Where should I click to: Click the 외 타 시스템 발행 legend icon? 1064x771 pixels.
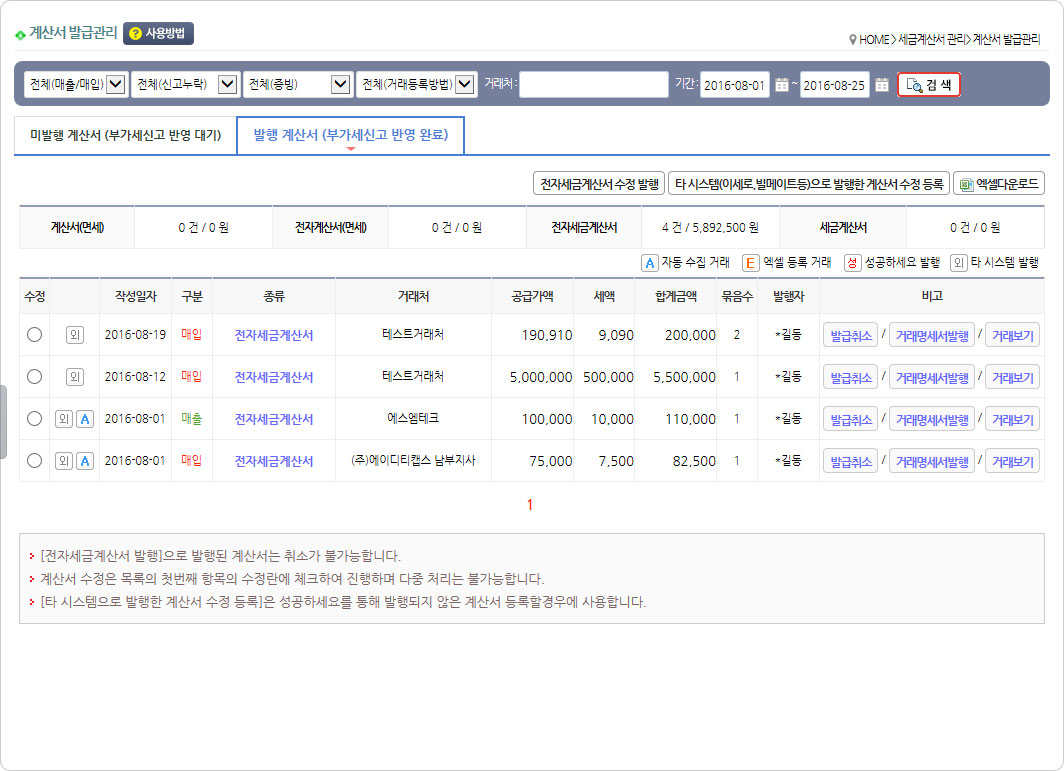[958, 263]
